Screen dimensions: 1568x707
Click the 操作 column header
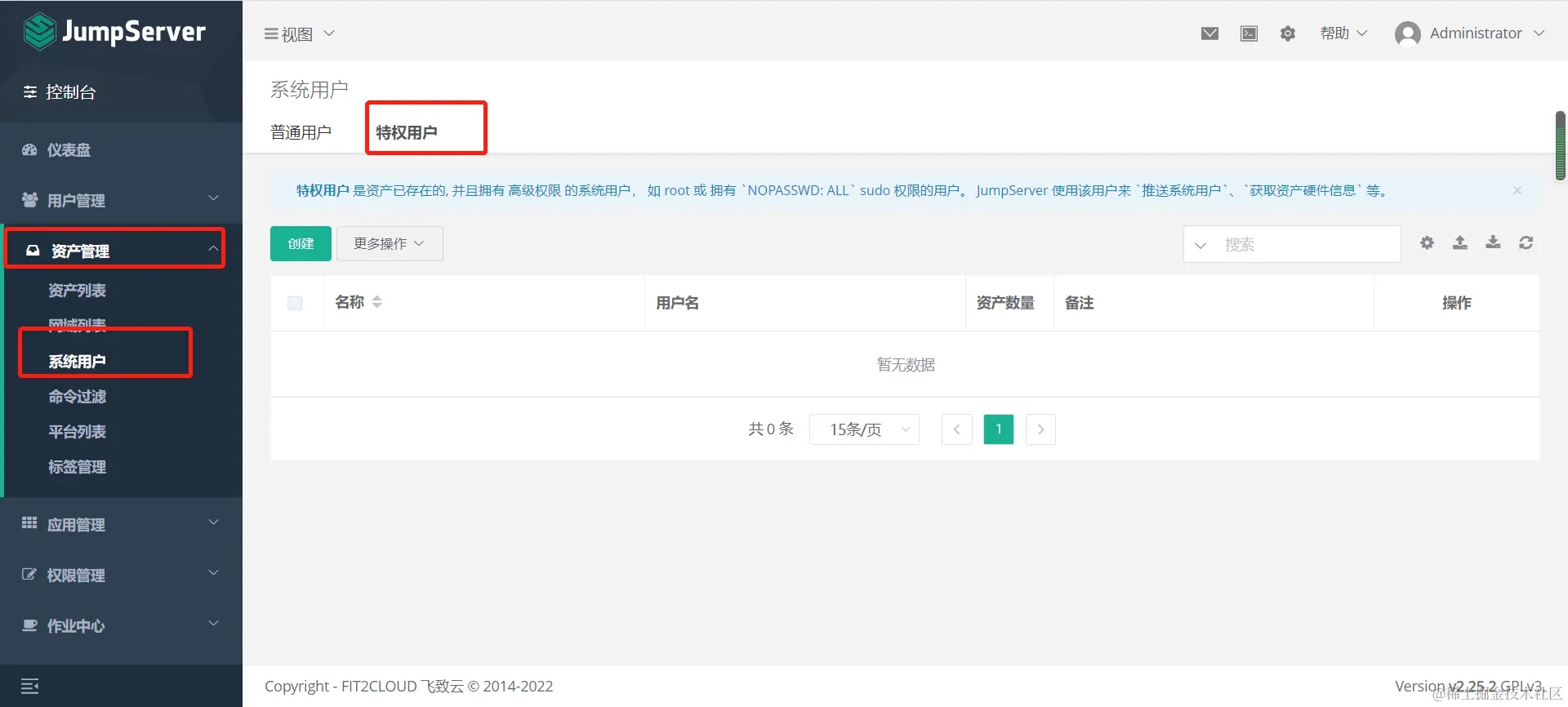point(1456,303)
